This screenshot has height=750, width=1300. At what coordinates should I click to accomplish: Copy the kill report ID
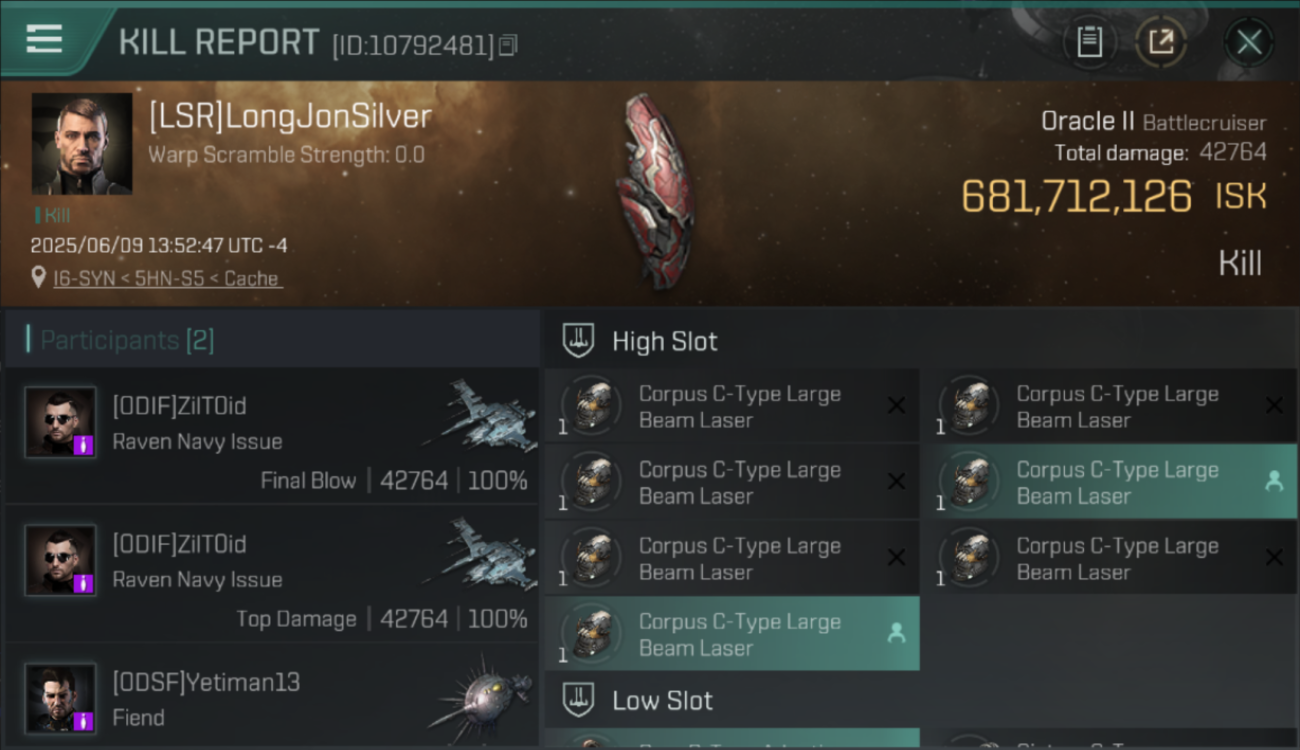pyautogui.click(x=508, y=45)
